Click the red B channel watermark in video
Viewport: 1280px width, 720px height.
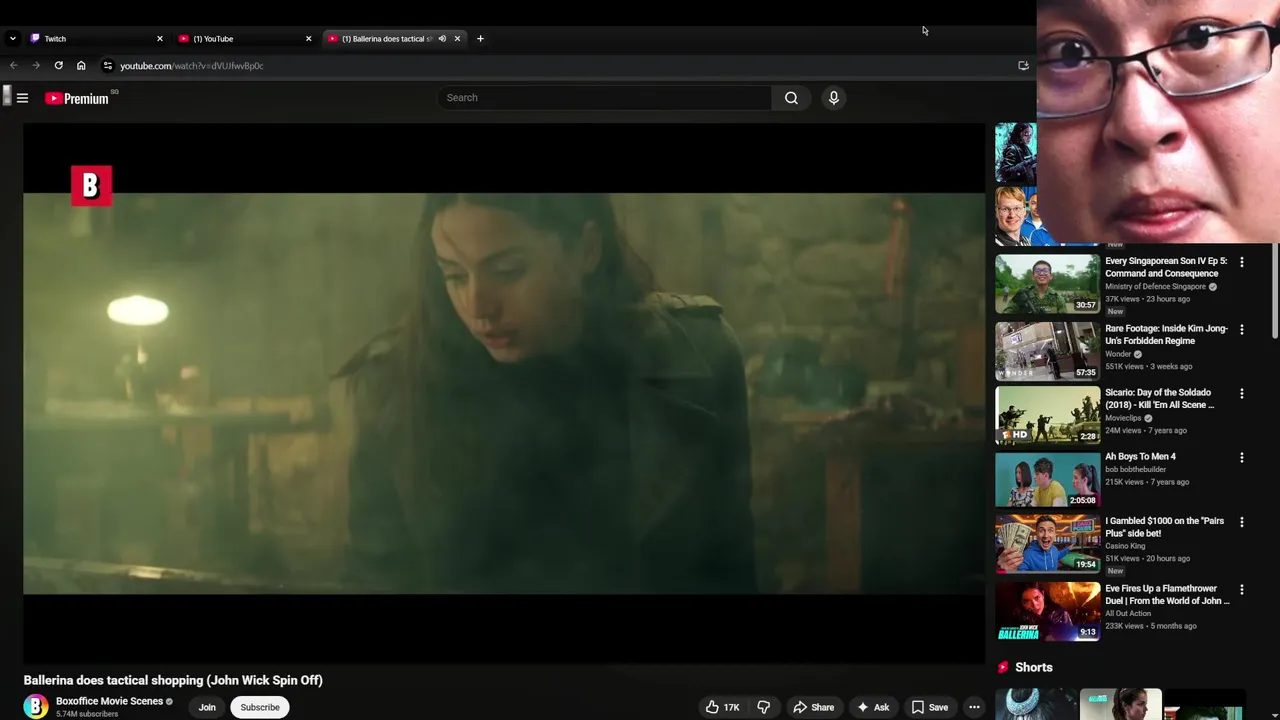tap(91, 185)
